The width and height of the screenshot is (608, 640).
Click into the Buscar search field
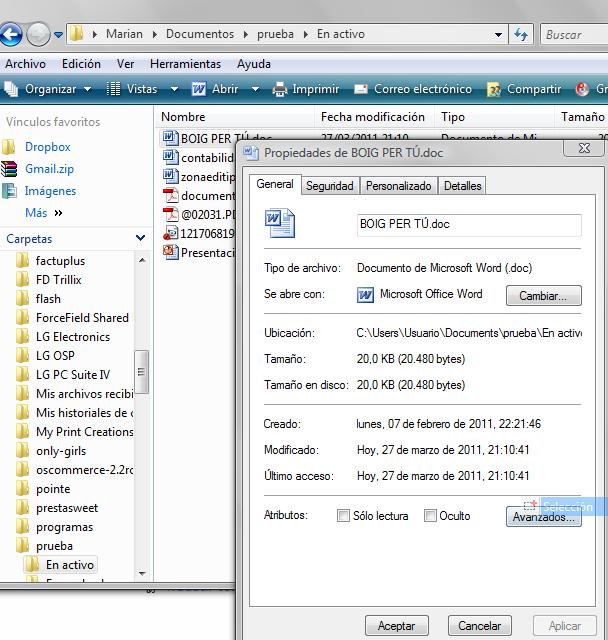click(x=574, y=35)
